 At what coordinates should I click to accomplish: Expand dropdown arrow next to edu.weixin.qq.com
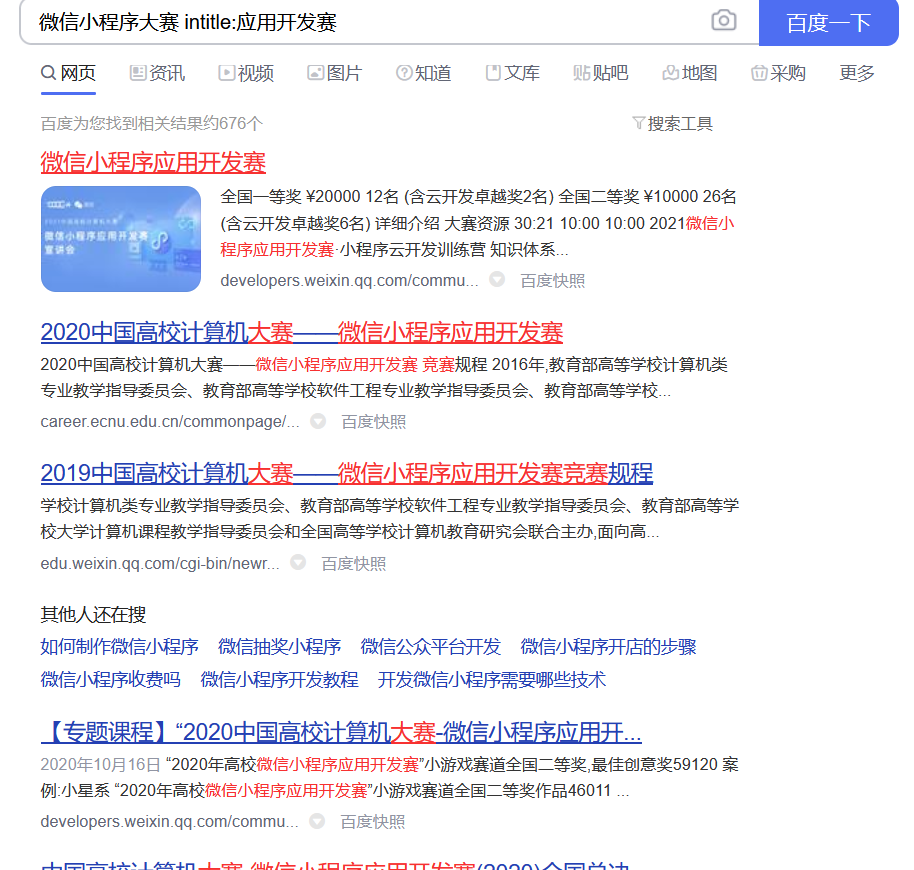[x=298, y=562]
